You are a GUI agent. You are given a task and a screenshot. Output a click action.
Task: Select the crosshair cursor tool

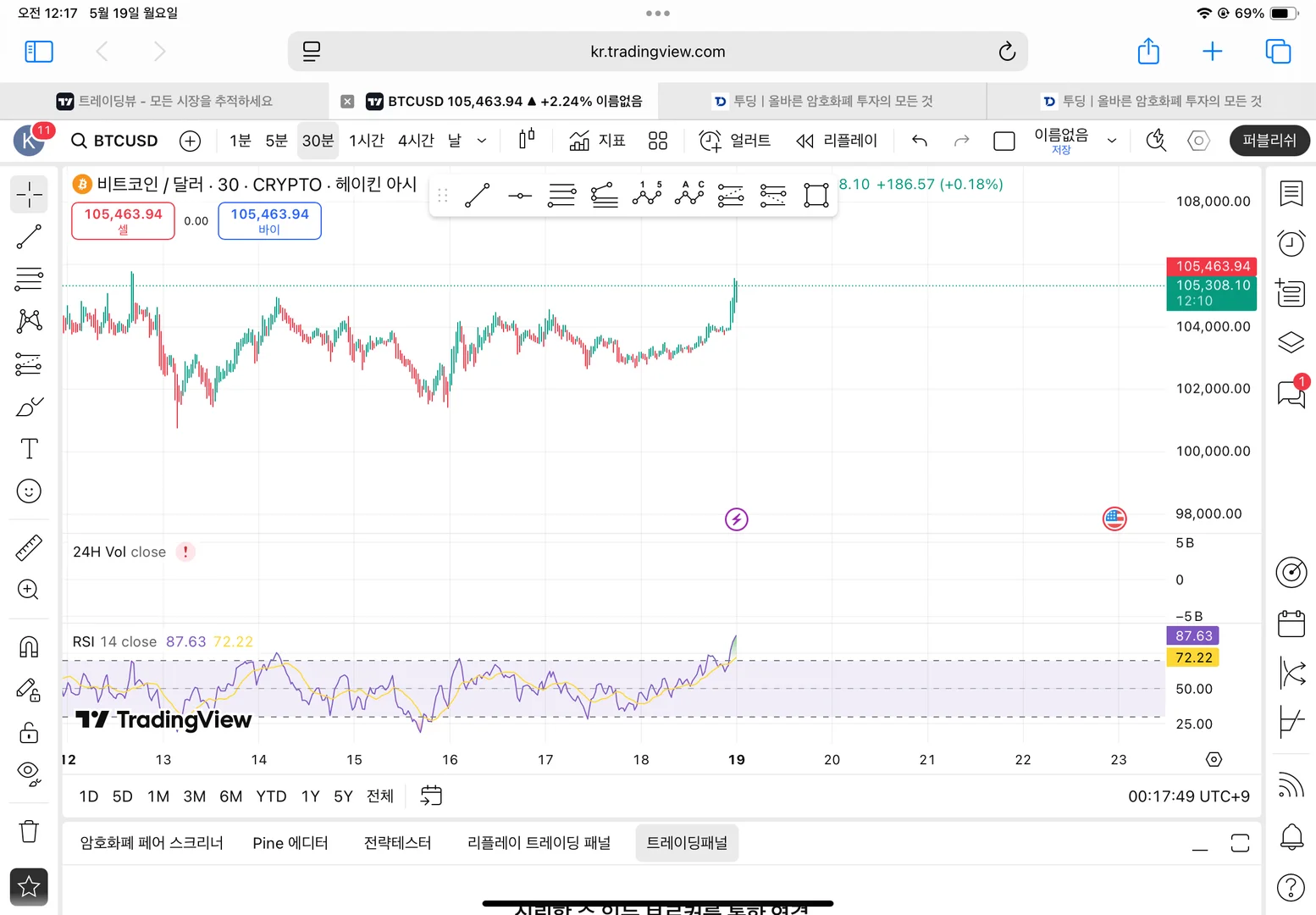point(29,195)
